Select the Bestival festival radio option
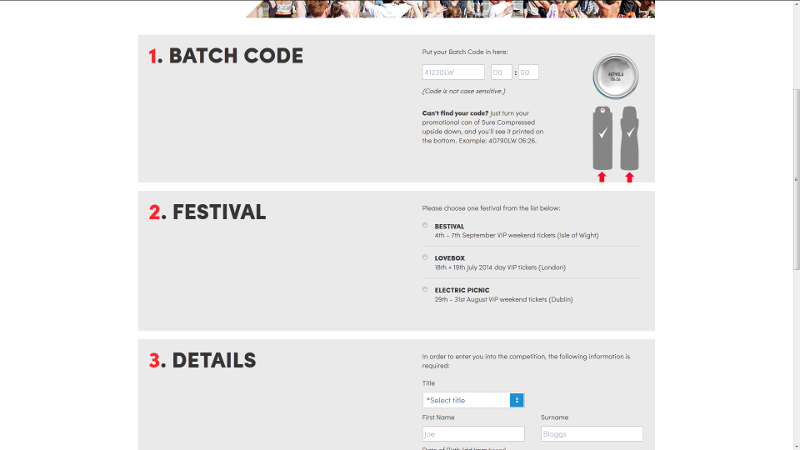Image resolution: width=800 pixels, height=450 pixels. coord(425,226)
